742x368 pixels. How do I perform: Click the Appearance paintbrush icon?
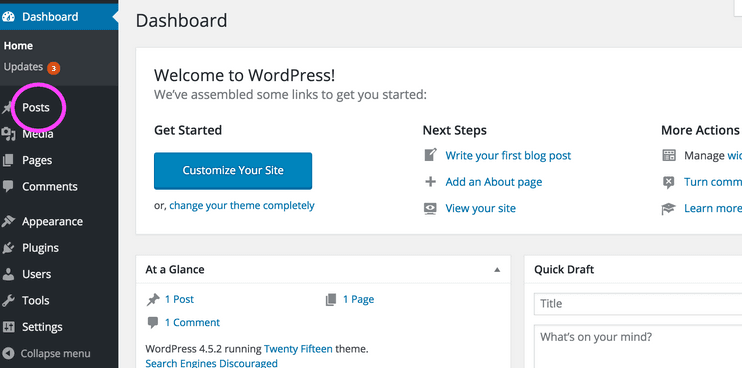(8, 221)
